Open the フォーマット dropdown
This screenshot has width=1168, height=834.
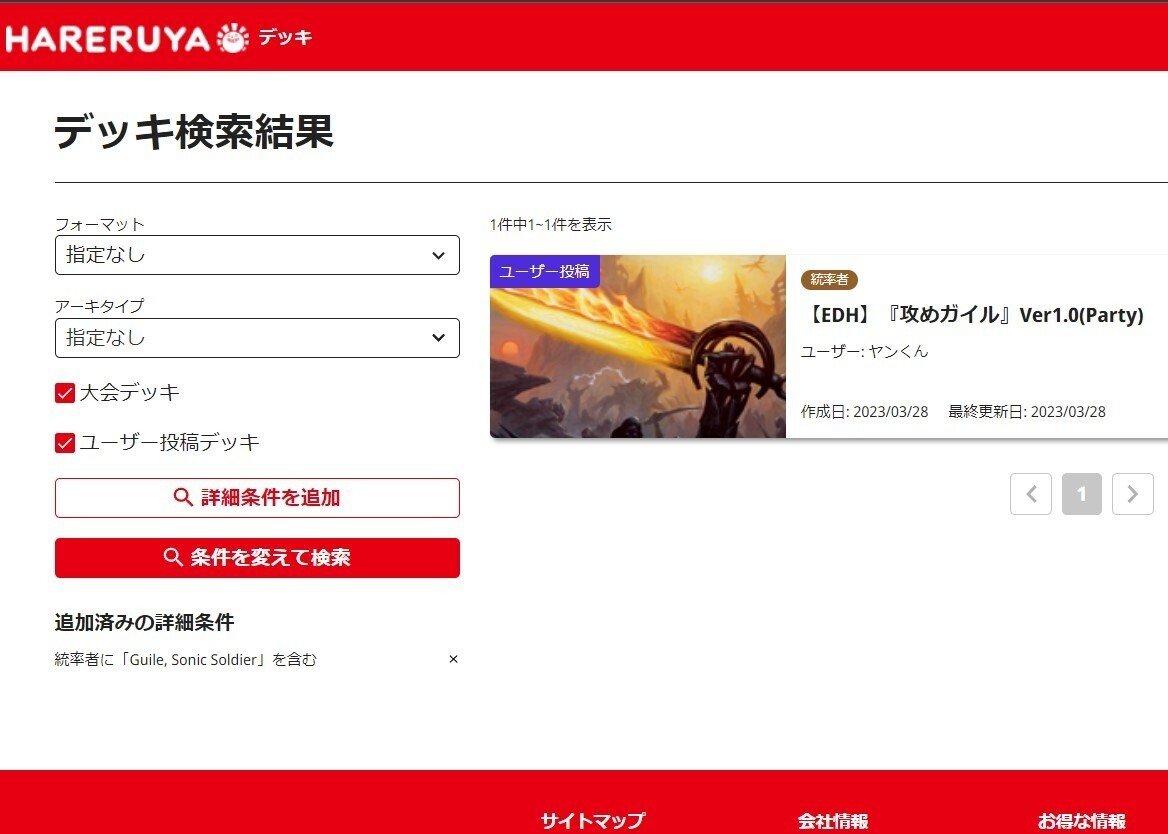click(x=257, y=255)
